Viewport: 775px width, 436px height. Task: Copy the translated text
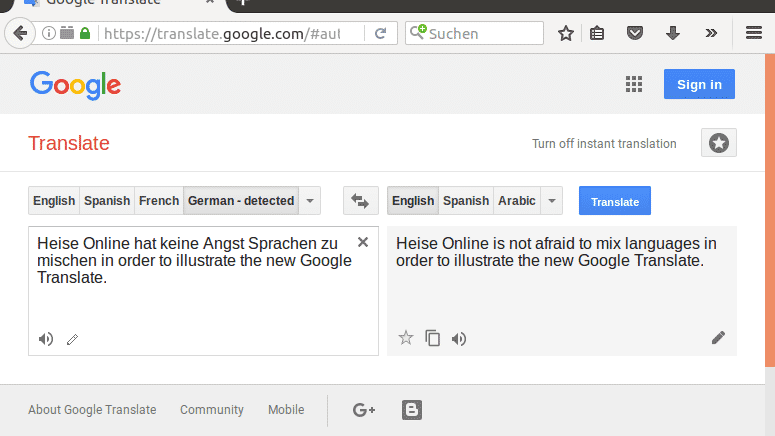click(x=432, y=338)
